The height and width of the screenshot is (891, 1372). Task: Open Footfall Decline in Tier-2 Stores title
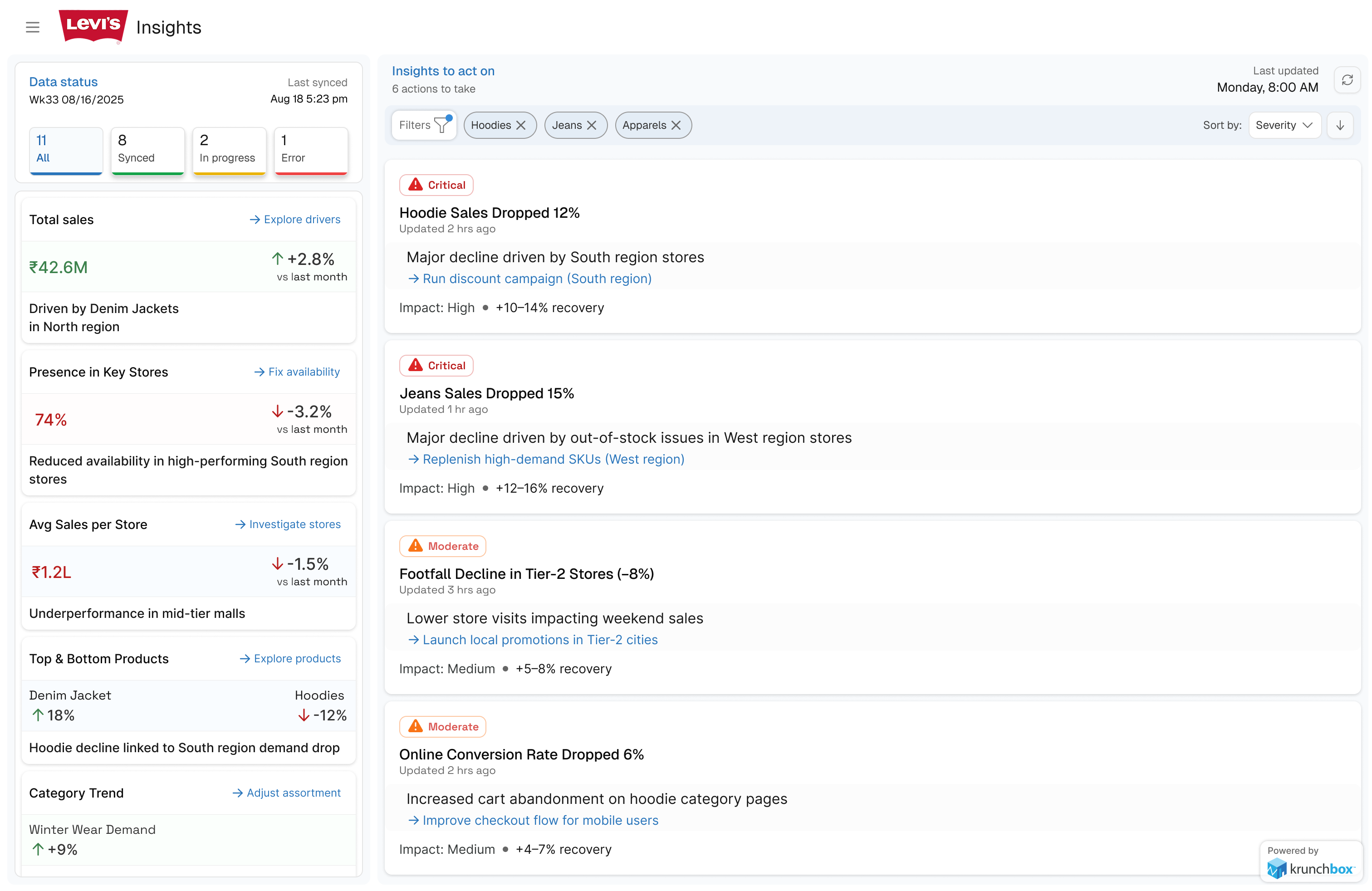[x=526, y=573]
